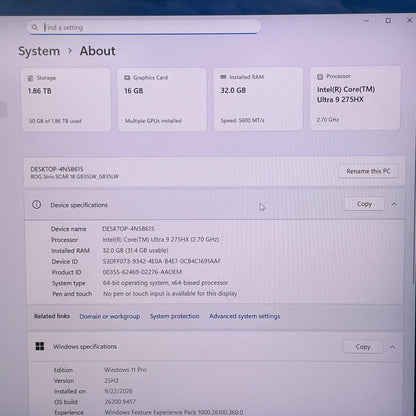The image size is (416, 416).
Task: Open the Storage card
Action: (66, 100)
